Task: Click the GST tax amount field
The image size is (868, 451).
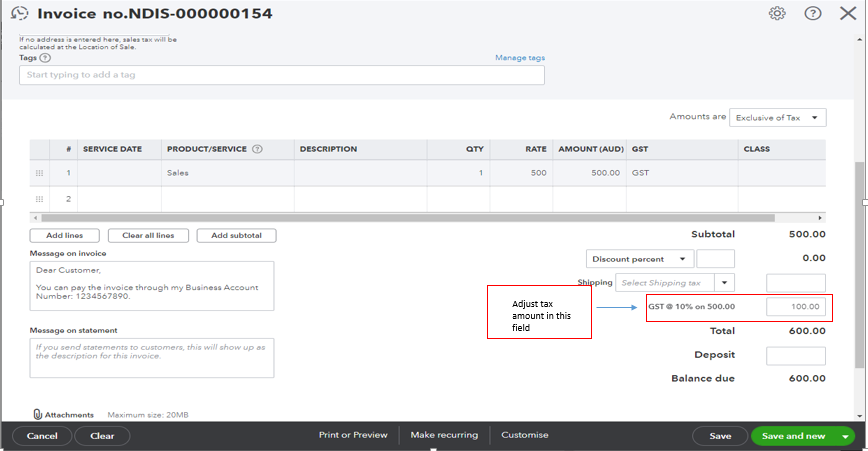Action: (795, 306)
